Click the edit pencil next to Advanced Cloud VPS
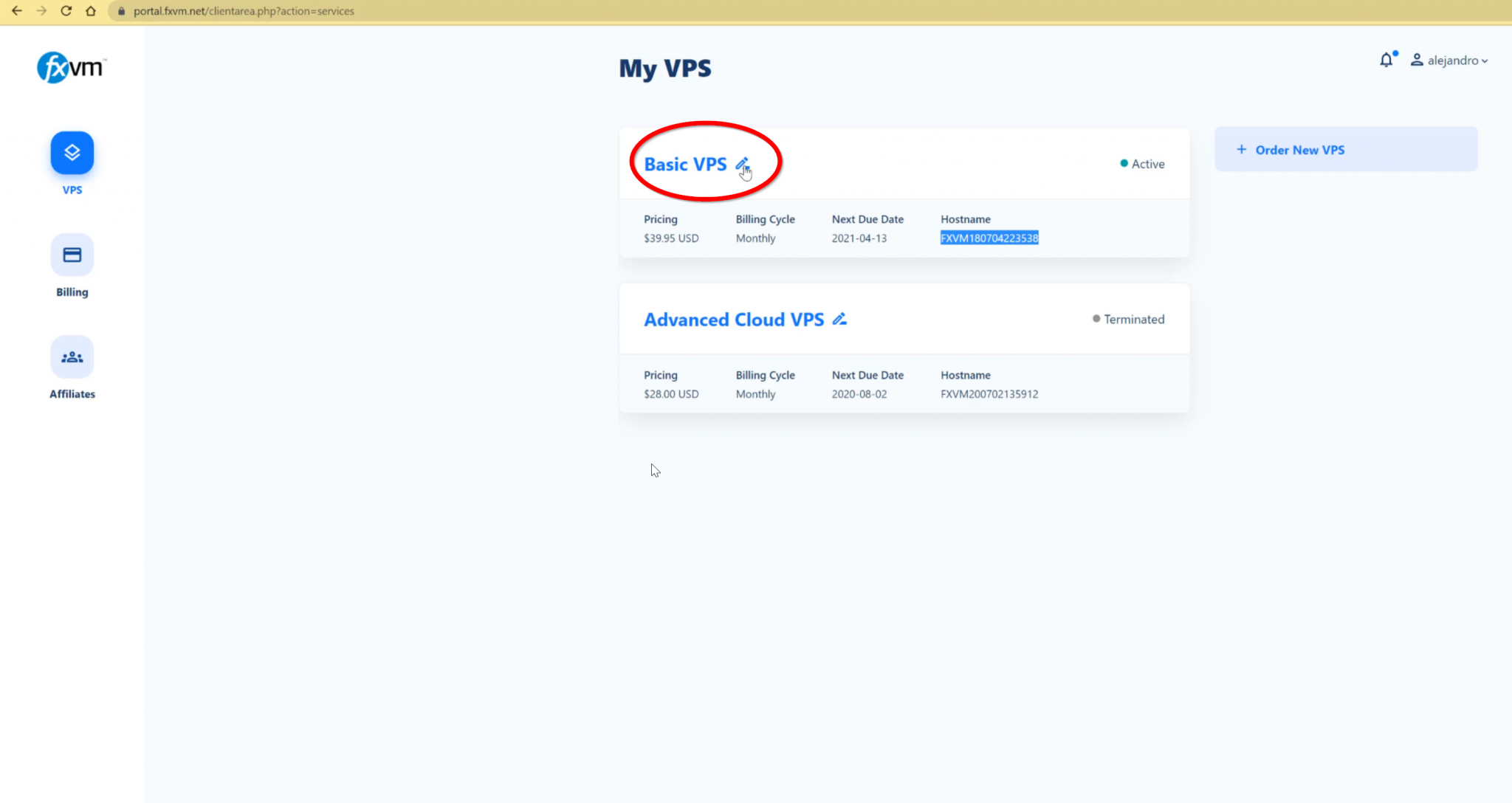1512x803 pixels. (x=840, y=318)
